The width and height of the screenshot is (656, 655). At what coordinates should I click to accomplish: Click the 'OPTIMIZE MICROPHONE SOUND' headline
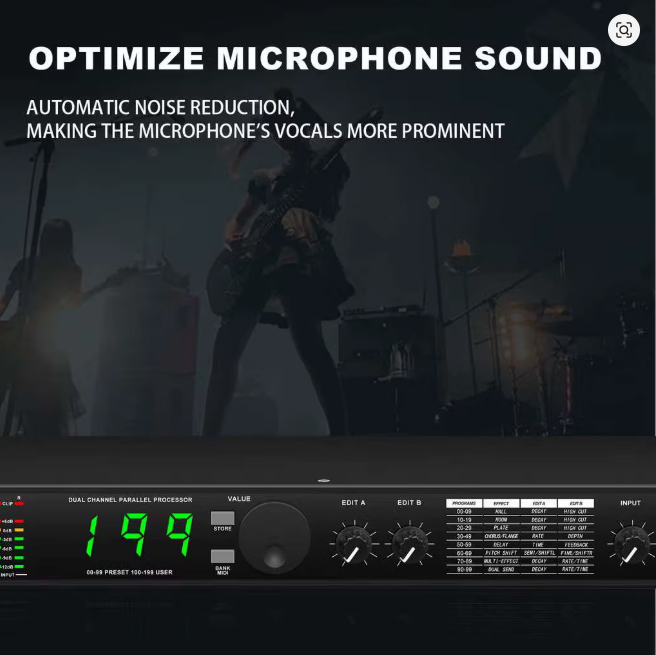315,58
